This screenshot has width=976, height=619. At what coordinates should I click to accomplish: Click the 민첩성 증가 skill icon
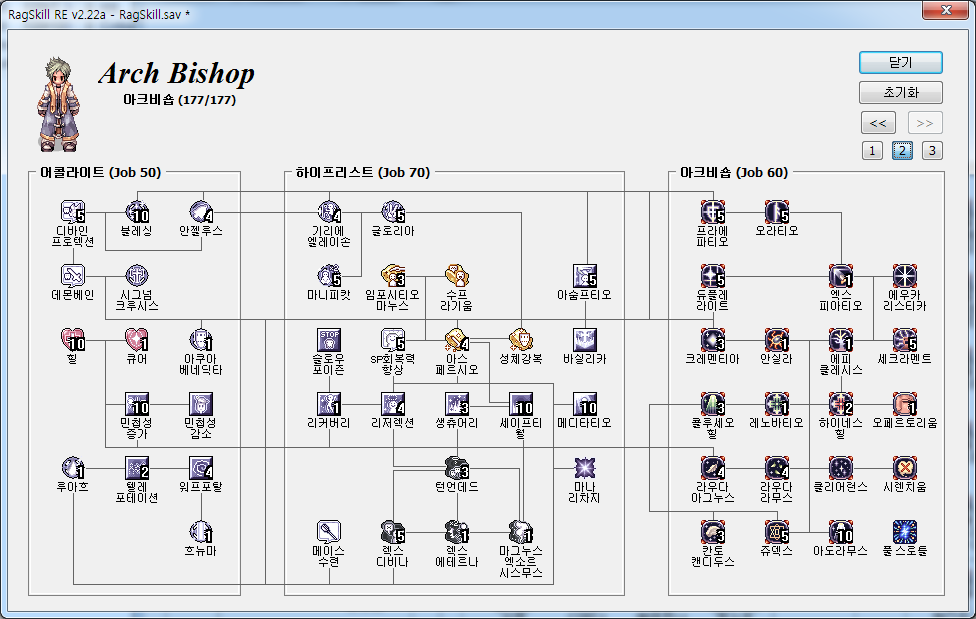pyautogui.click(x=137, y=404)
